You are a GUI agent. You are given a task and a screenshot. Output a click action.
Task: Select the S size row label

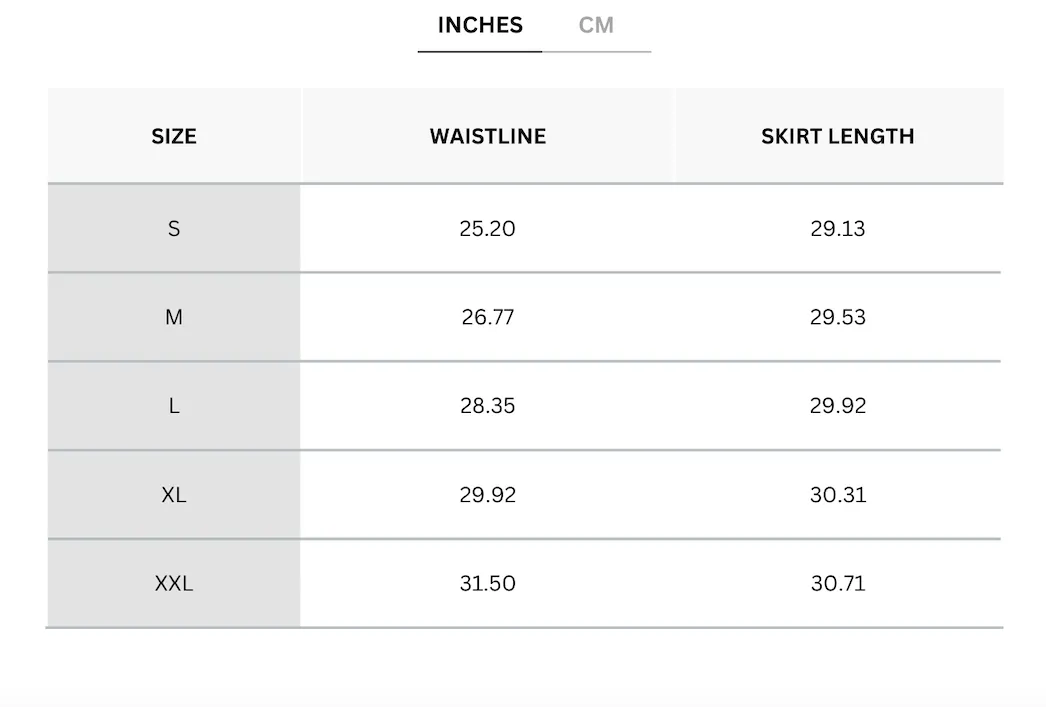pyautogui.click(x=174, y=229)
